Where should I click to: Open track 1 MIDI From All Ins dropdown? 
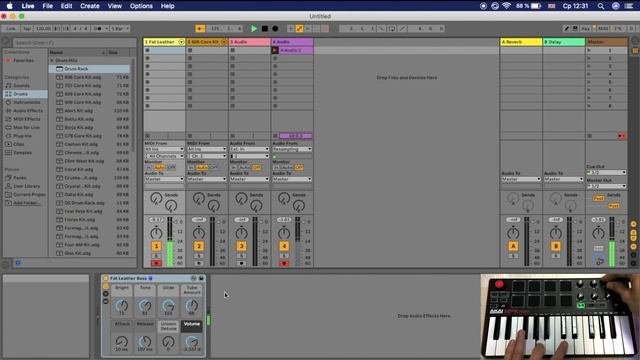point(164,149)
